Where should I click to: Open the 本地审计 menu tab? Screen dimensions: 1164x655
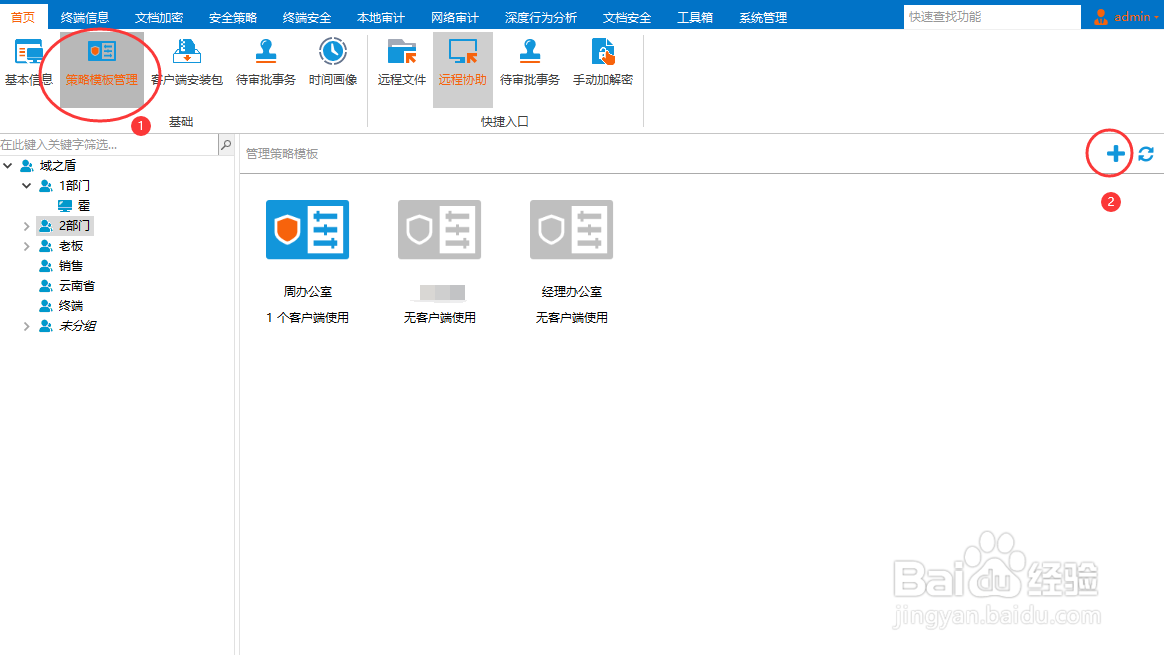(381, 17)
